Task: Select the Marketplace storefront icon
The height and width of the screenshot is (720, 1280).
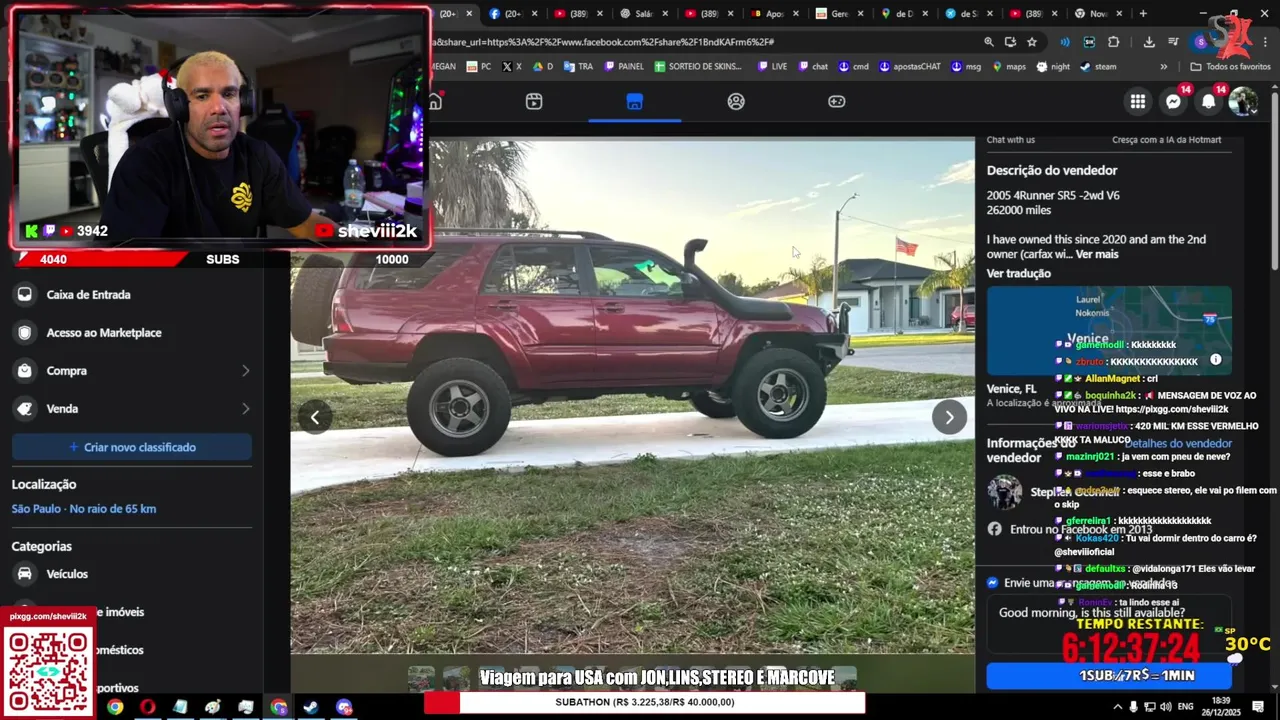Action: point(634,101)
